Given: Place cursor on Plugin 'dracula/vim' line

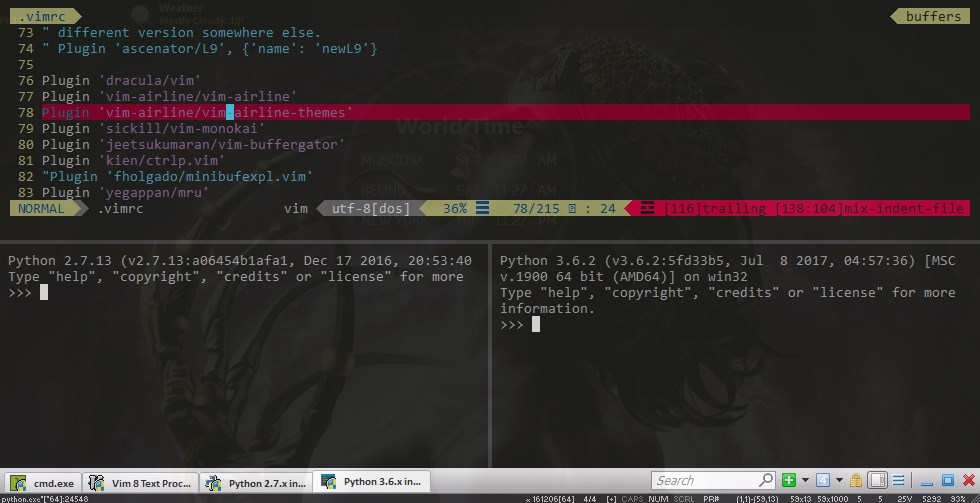Looking at the screenshot, I should 122,81.
